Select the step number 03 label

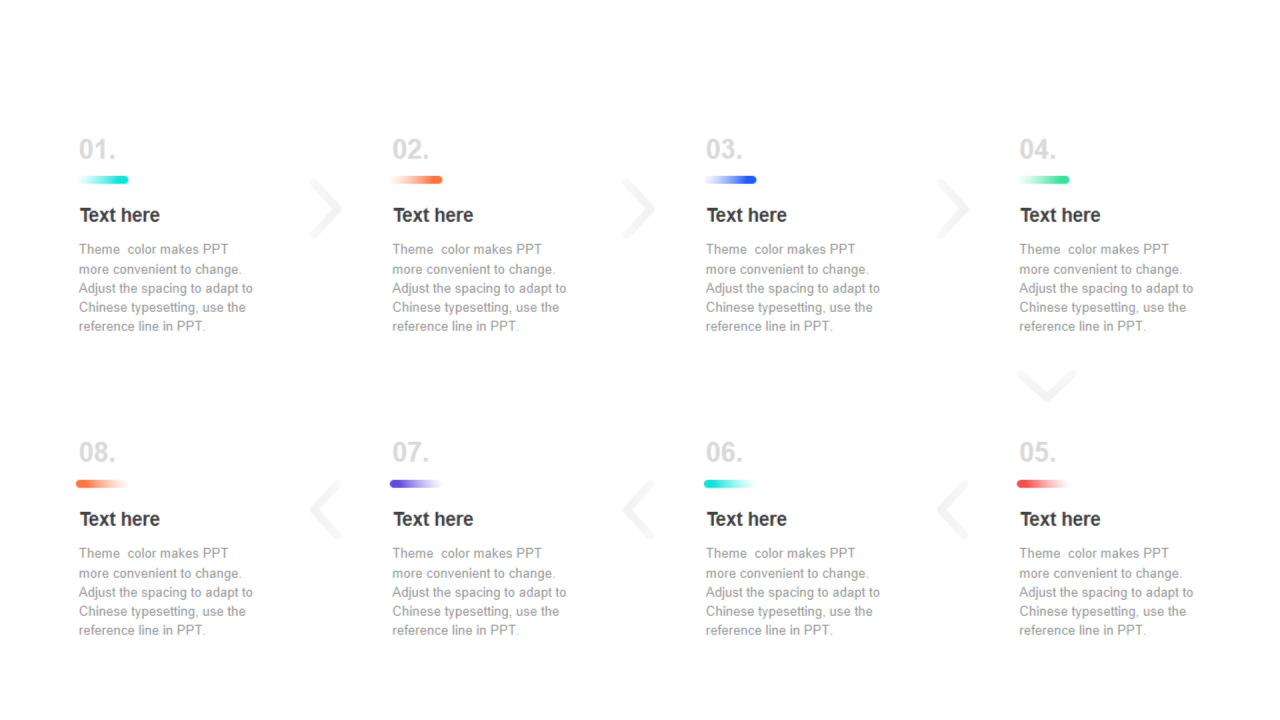(724, 150)
